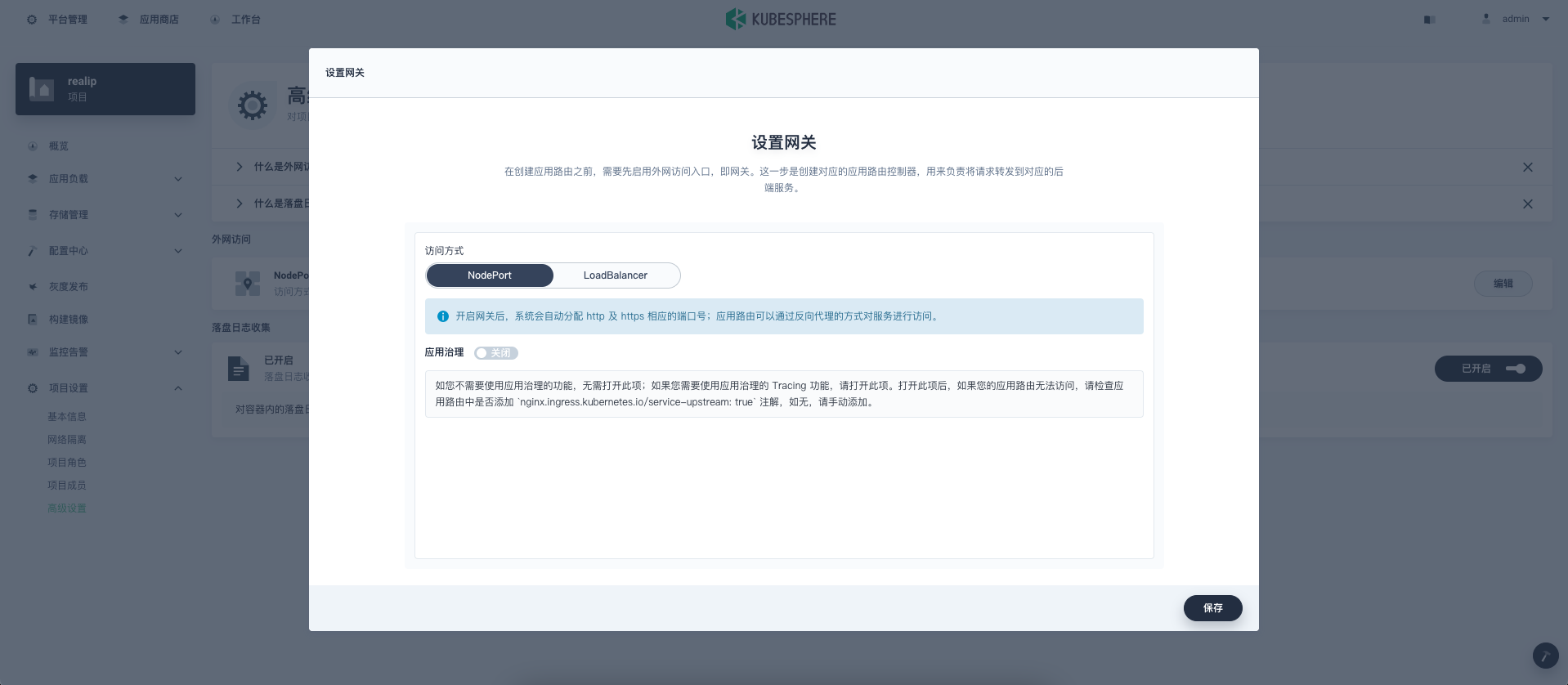This screenshot has height=685, width=1568.
Task: Click the 平台管理 gear icon
Action: (x=32, y=20)
